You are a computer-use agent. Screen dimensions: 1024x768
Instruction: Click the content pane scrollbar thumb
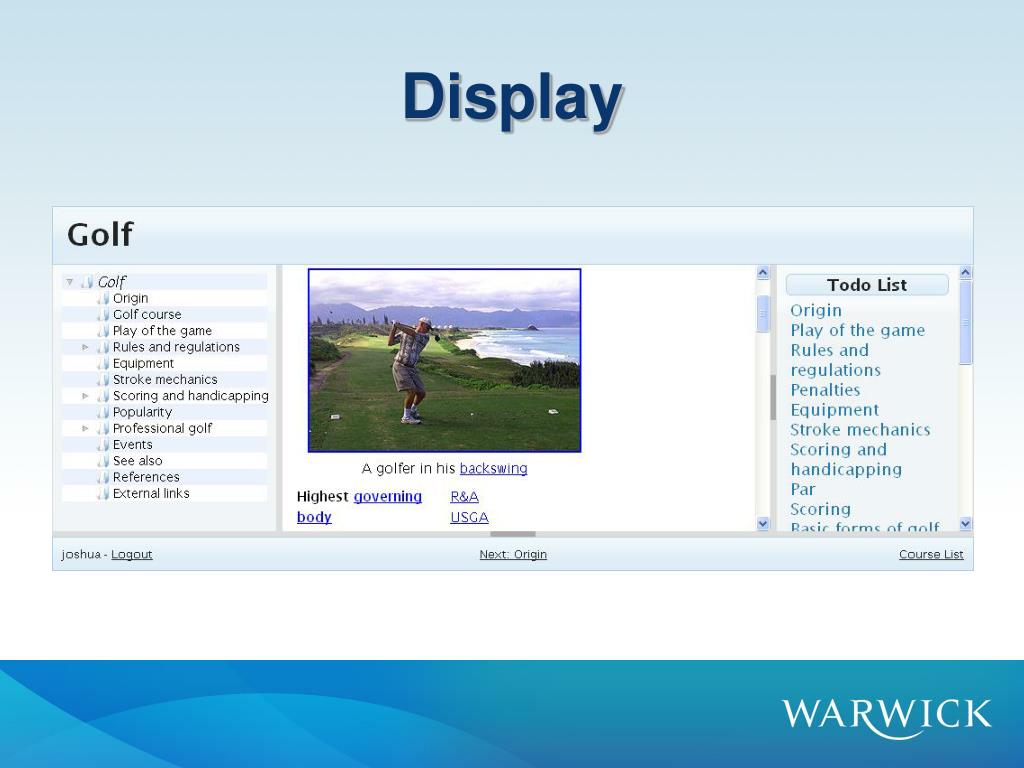click(x=763, y=314)
